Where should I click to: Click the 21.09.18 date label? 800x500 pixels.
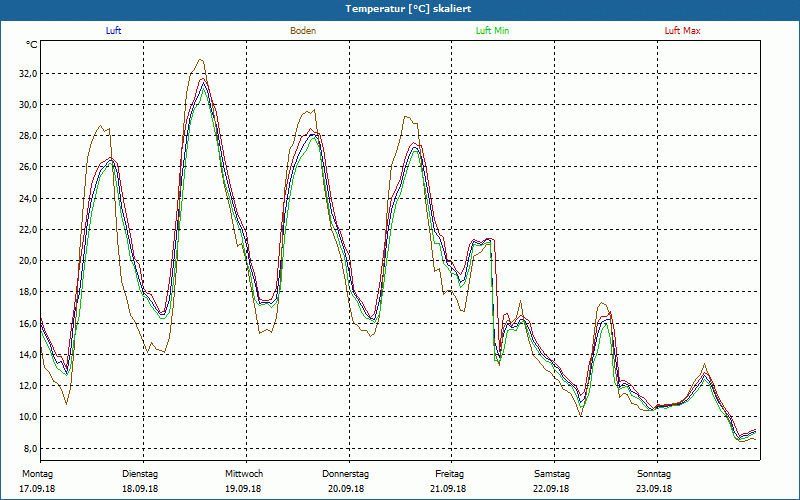point(448,489)
